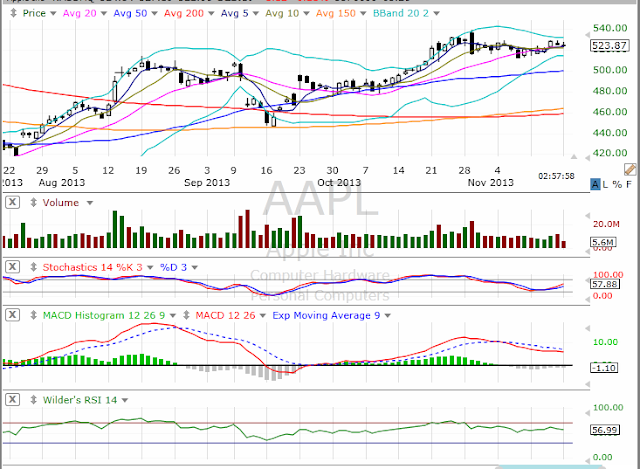Close the Wilder's RSI panel with its X
Screen dimensions: 640x469
[13, 399]
